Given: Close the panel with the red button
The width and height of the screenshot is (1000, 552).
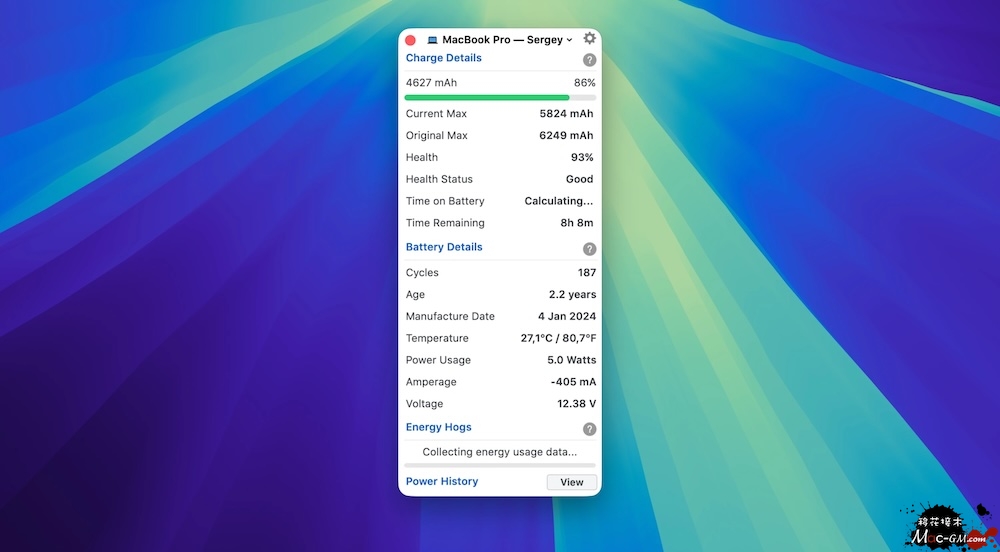Looking at the screenshot, I should click(410, 40).
